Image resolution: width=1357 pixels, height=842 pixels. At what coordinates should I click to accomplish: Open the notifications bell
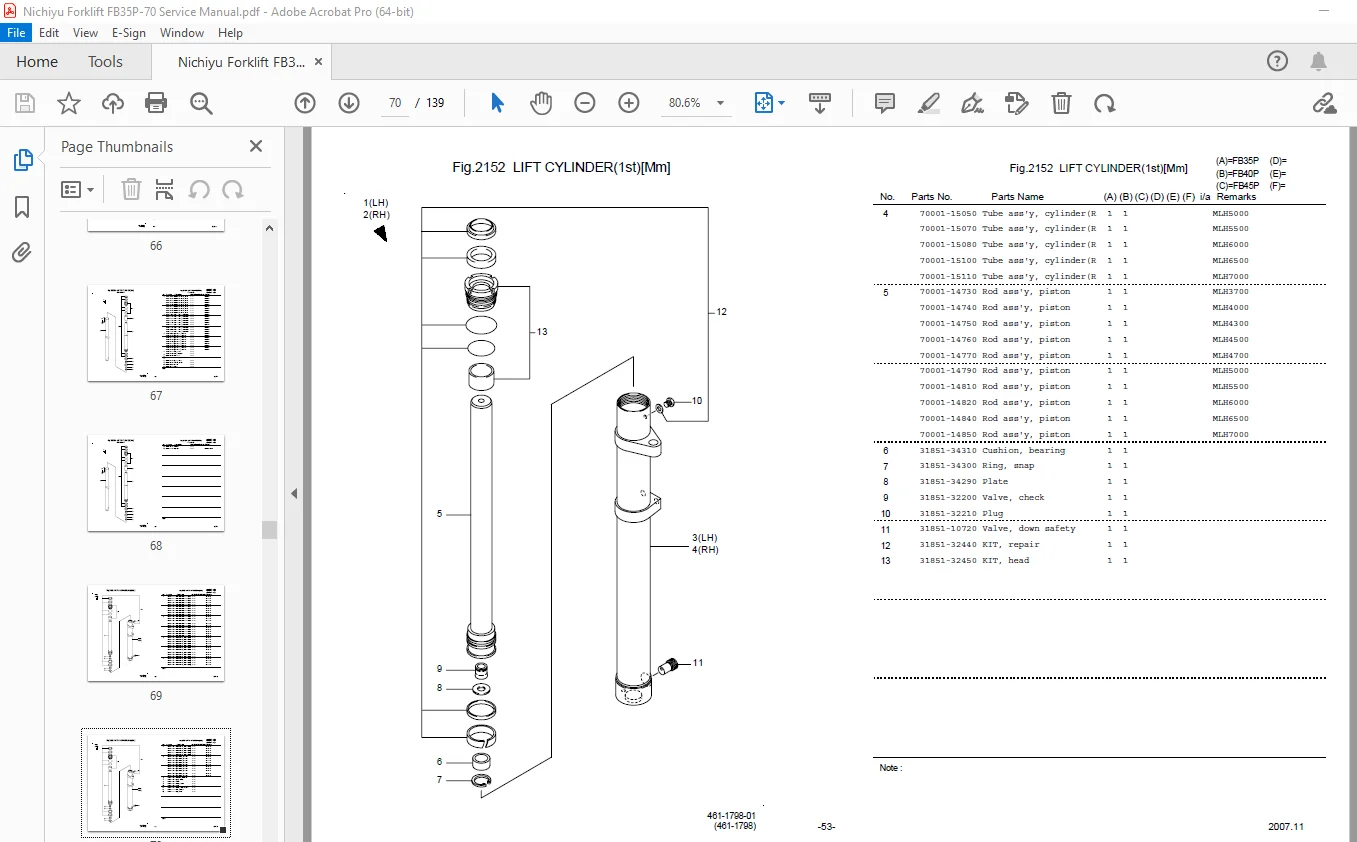(x=1319, y=61)
